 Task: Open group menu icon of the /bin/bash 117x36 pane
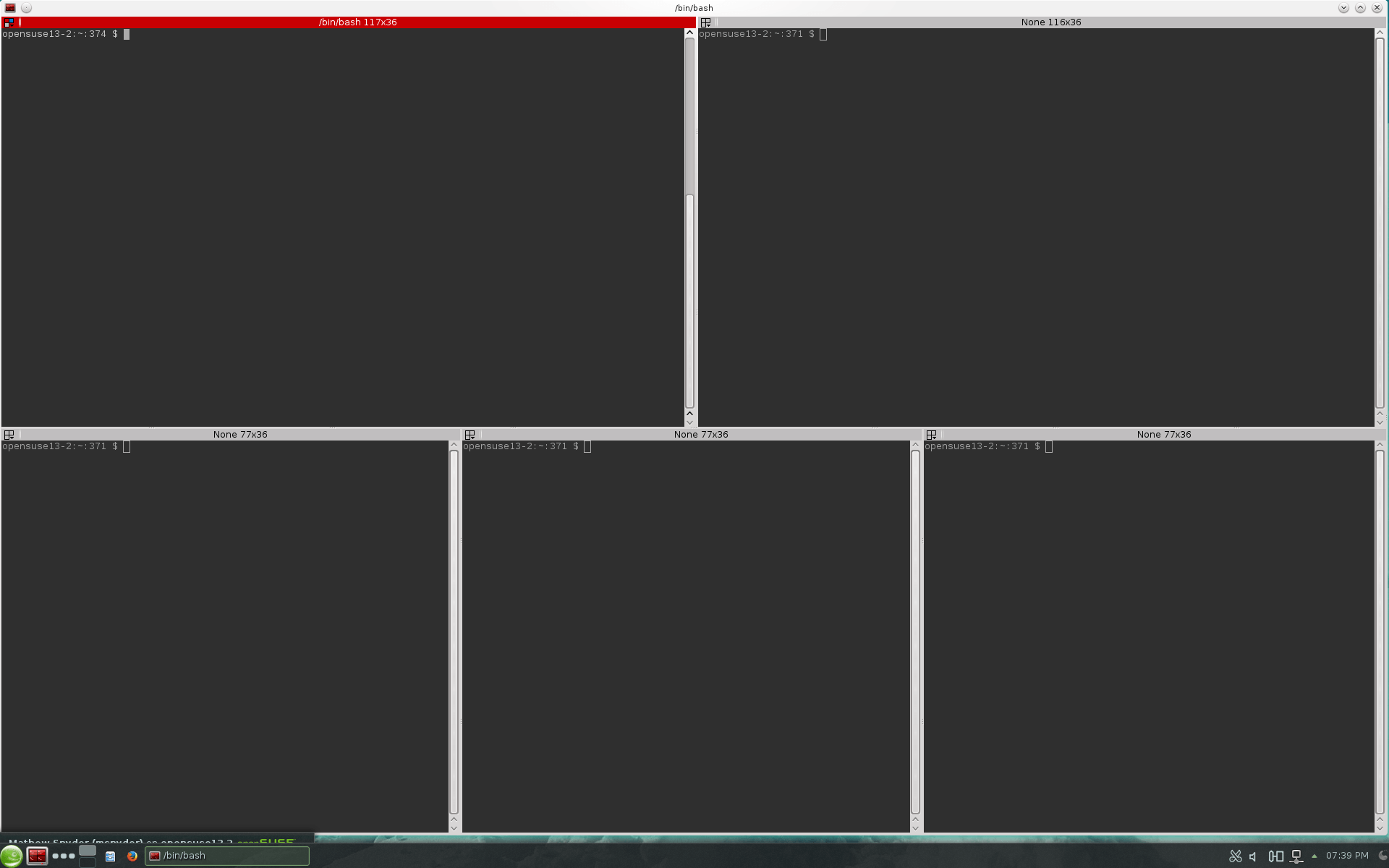(x=9, y=22)
